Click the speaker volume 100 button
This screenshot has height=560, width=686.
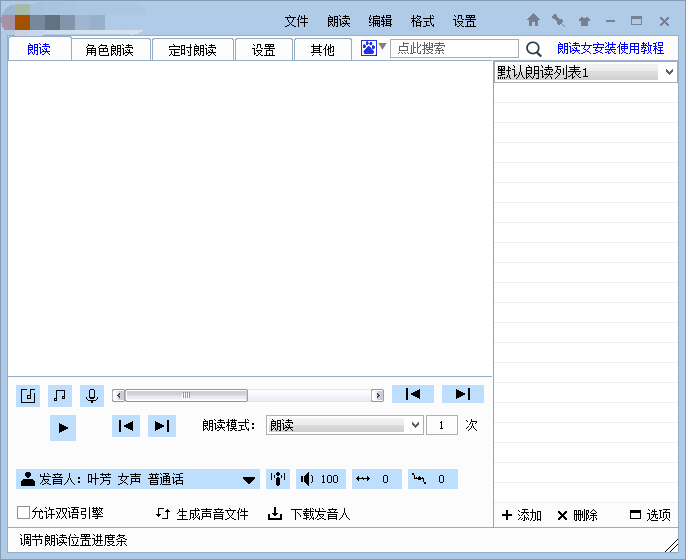tap(320, 479)
